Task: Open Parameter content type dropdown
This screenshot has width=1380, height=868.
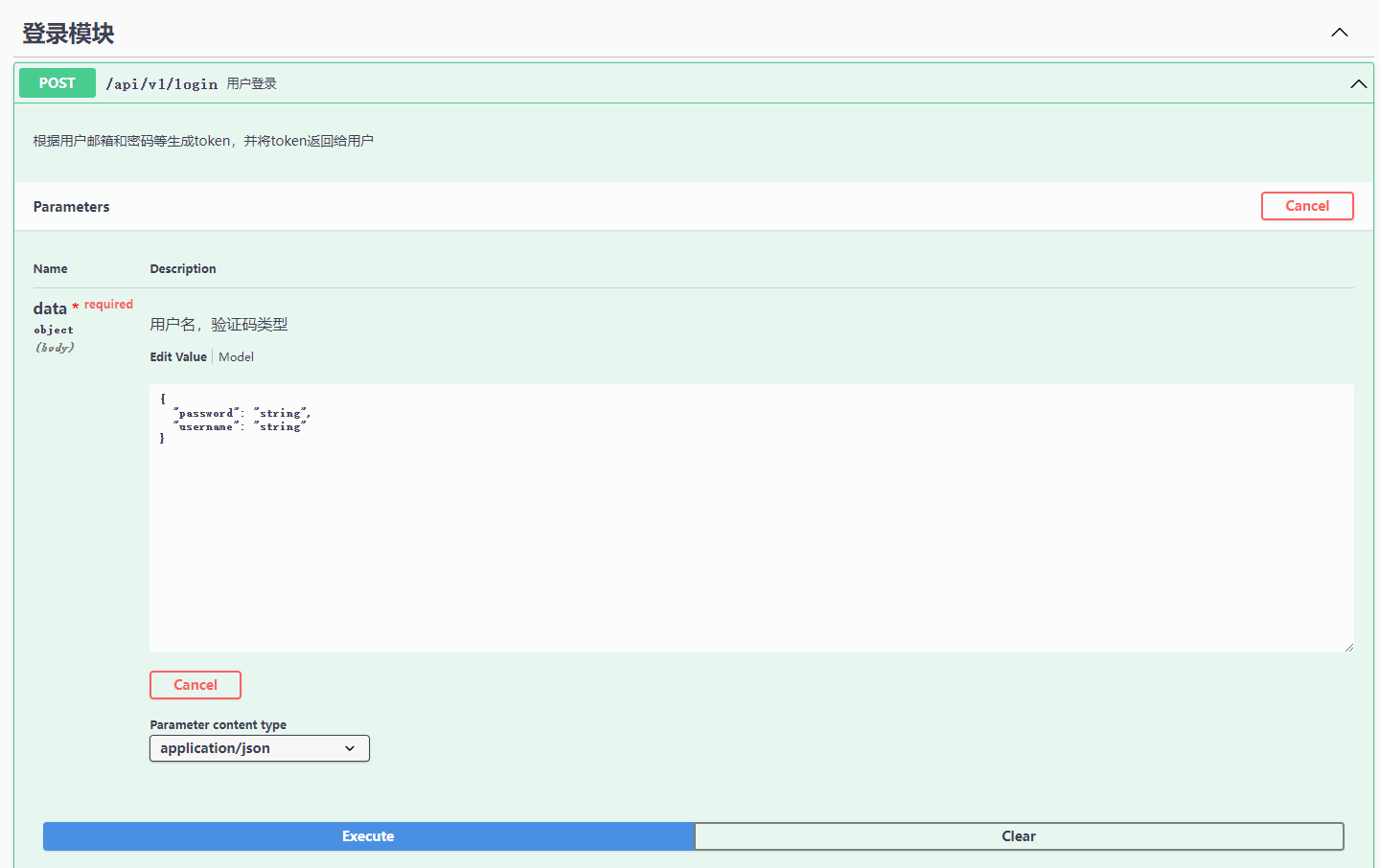Action: click(260, 748)
